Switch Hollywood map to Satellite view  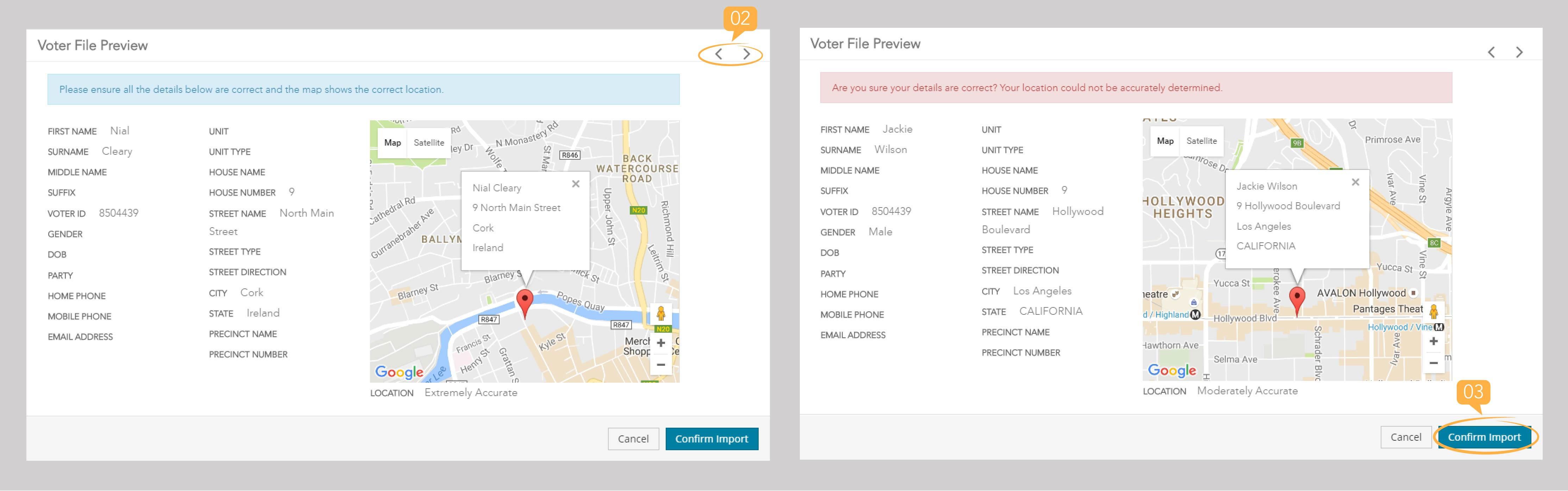(x=1201, y=141)
